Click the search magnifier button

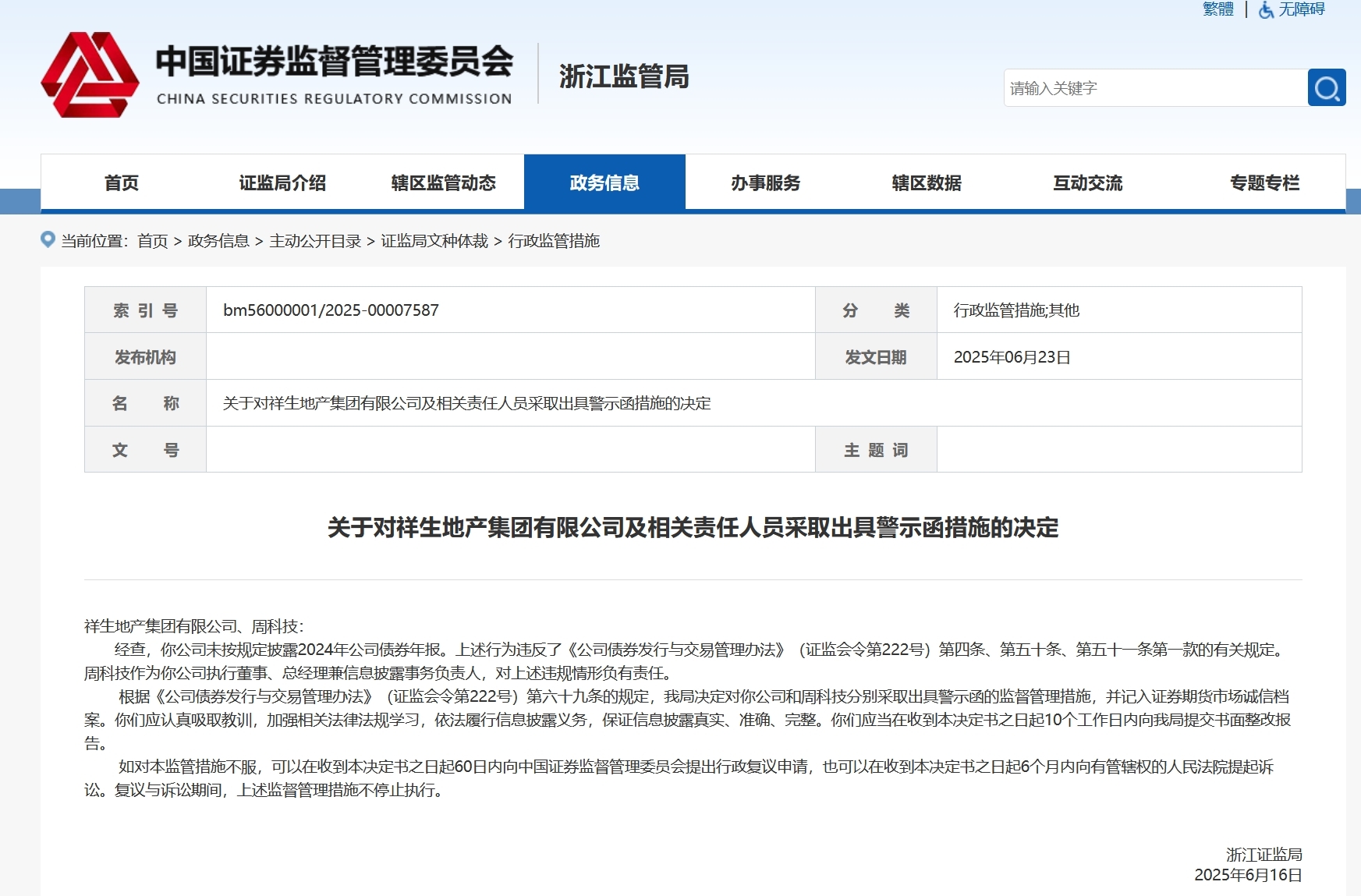coord(1327,88)
